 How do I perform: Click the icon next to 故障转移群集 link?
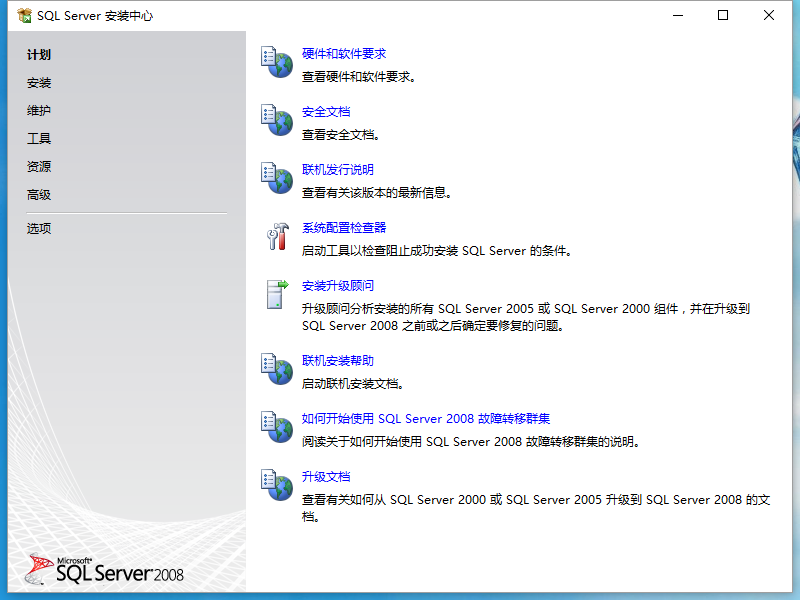(277, 427)
